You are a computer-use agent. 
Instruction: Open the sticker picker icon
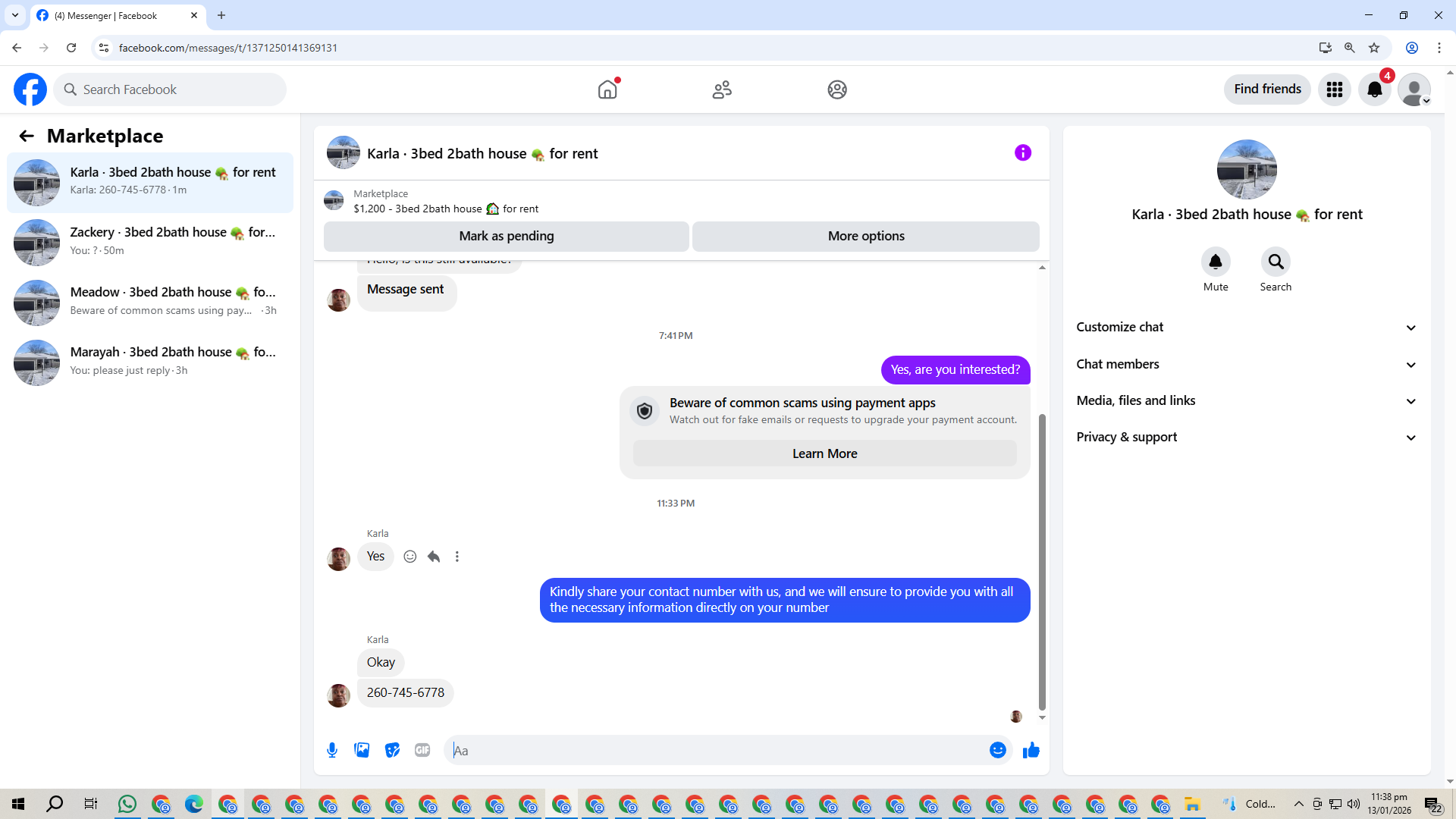[392, 751]
